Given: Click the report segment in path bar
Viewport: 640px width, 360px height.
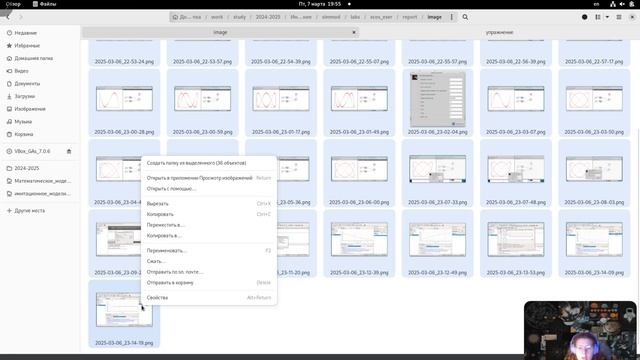Looking at the screenshot, I should point(409,17).
